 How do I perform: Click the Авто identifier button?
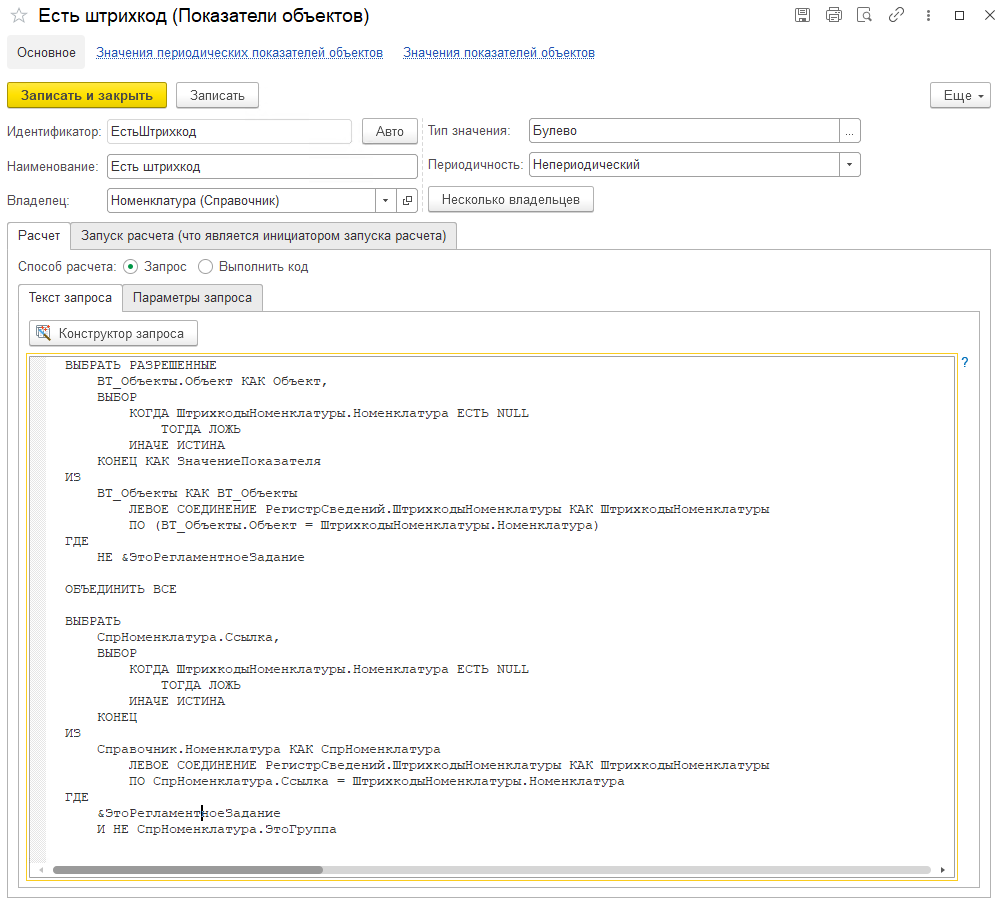389,131
